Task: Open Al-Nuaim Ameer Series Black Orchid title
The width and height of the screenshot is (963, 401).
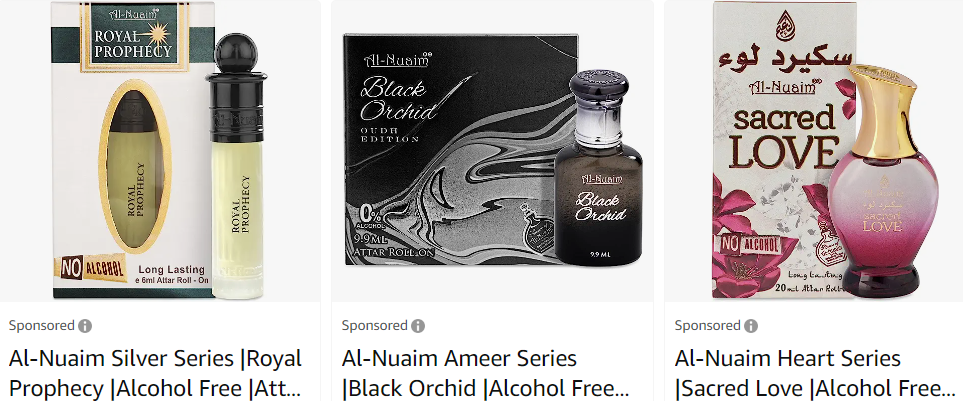Action: click(x=485, y=373)
